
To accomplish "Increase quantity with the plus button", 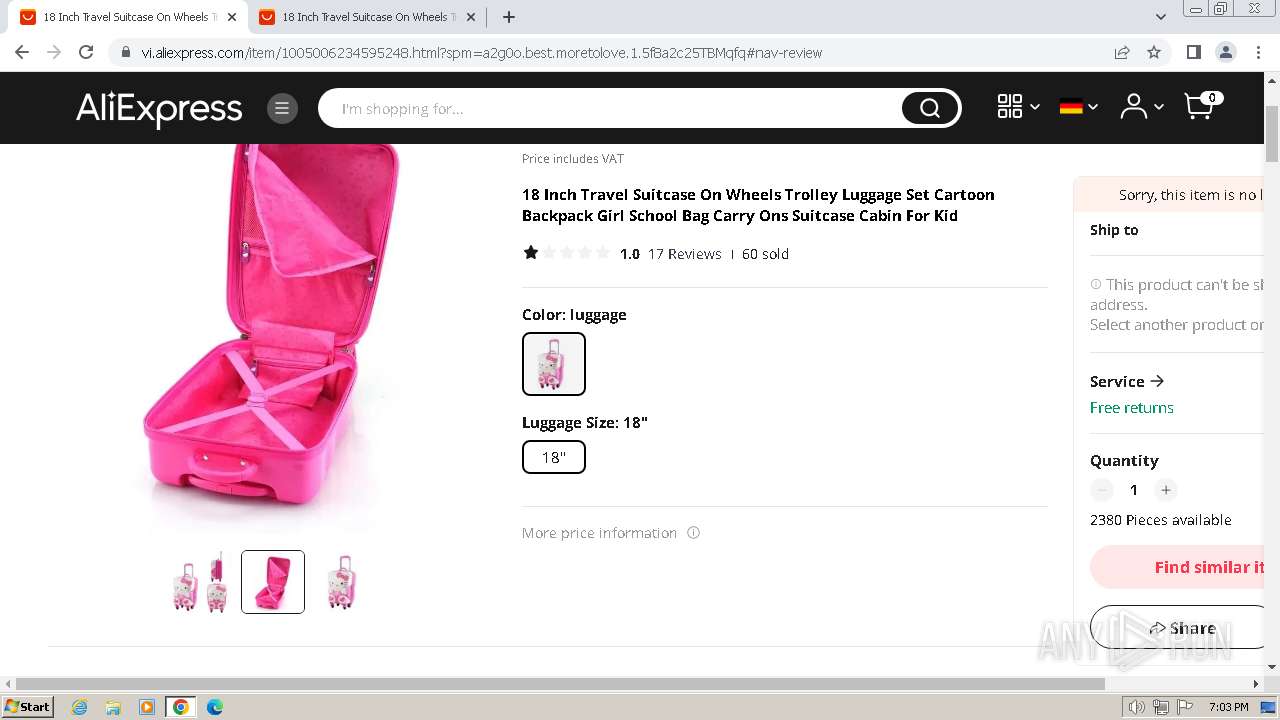I will point(1165,490).
